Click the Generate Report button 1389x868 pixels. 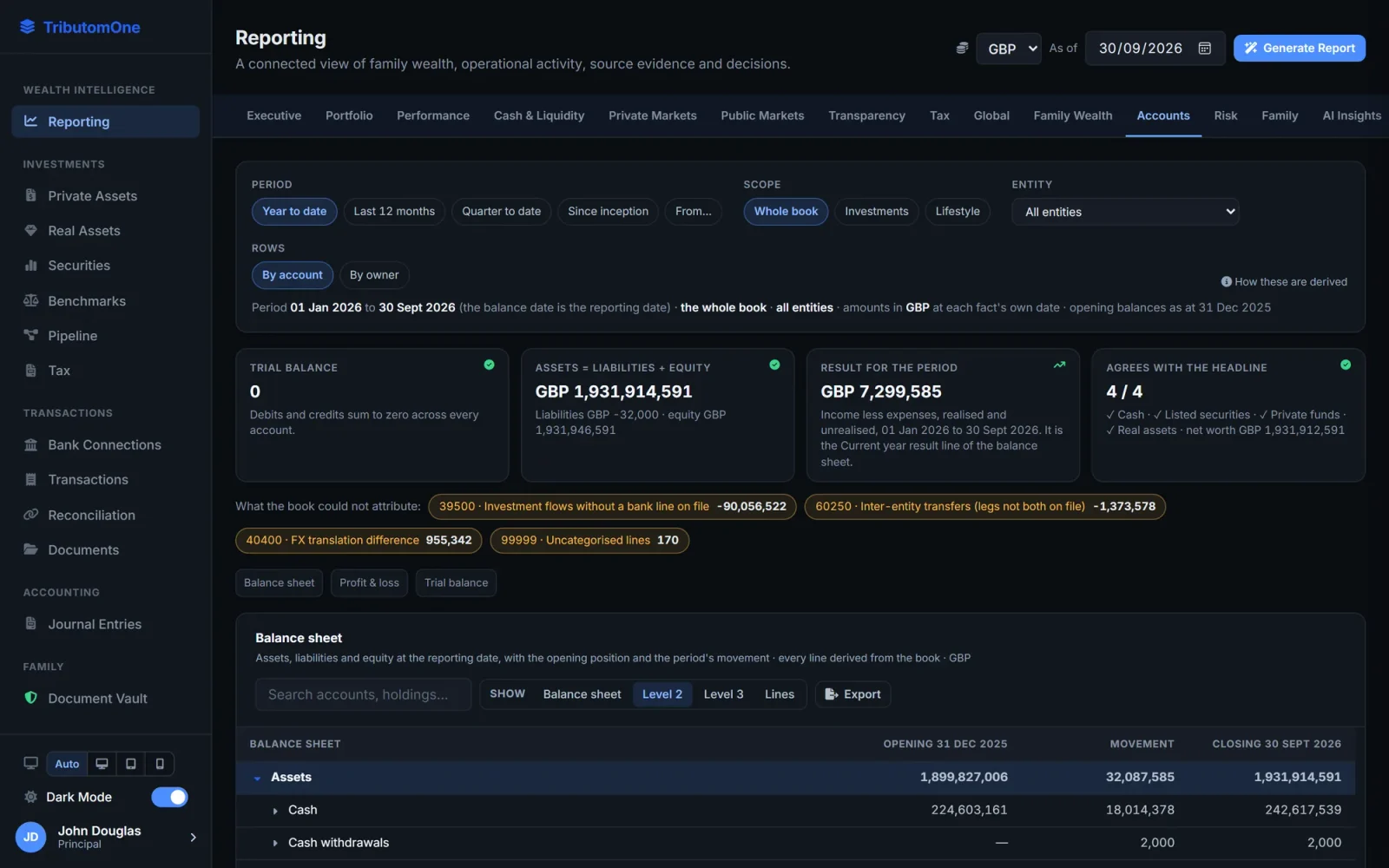click(x=1300, y=49)
